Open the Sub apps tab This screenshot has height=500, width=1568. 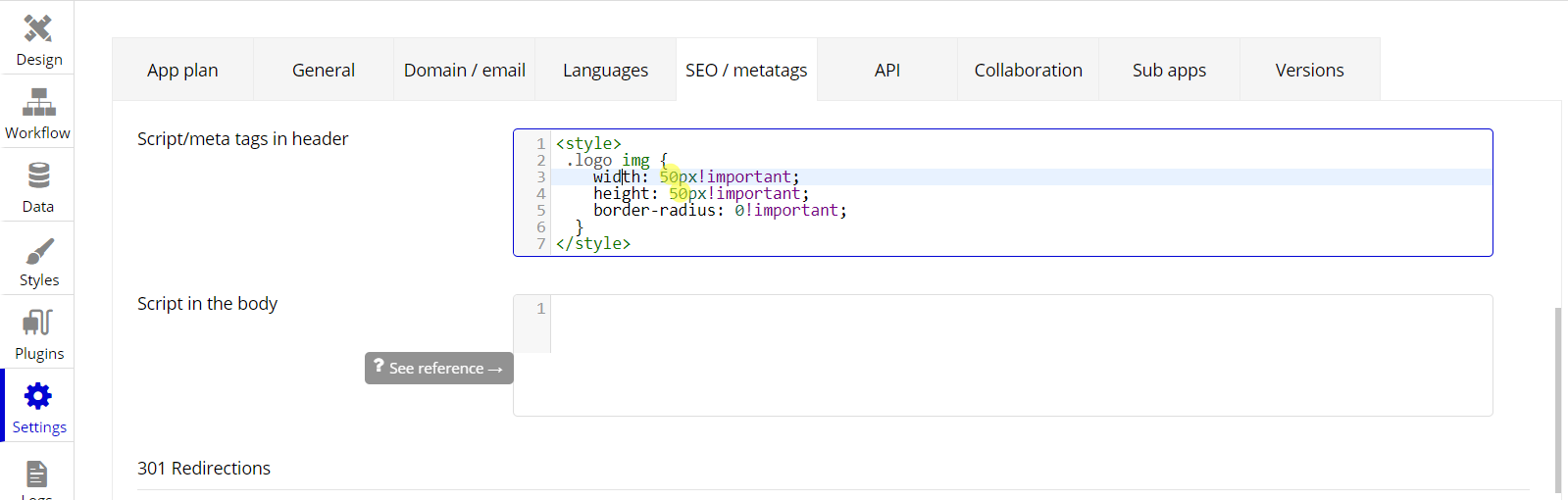1169,70
